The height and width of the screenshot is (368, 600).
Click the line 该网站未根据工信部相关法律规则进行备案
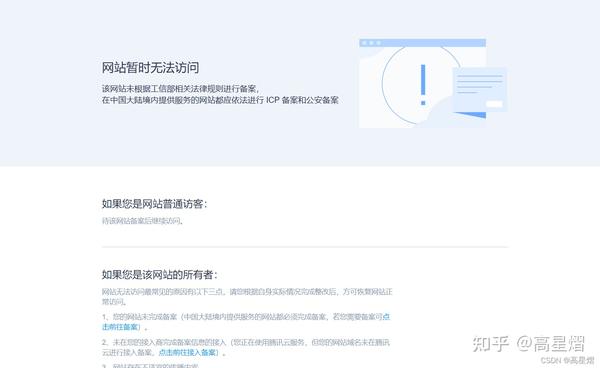click(180, 89)
